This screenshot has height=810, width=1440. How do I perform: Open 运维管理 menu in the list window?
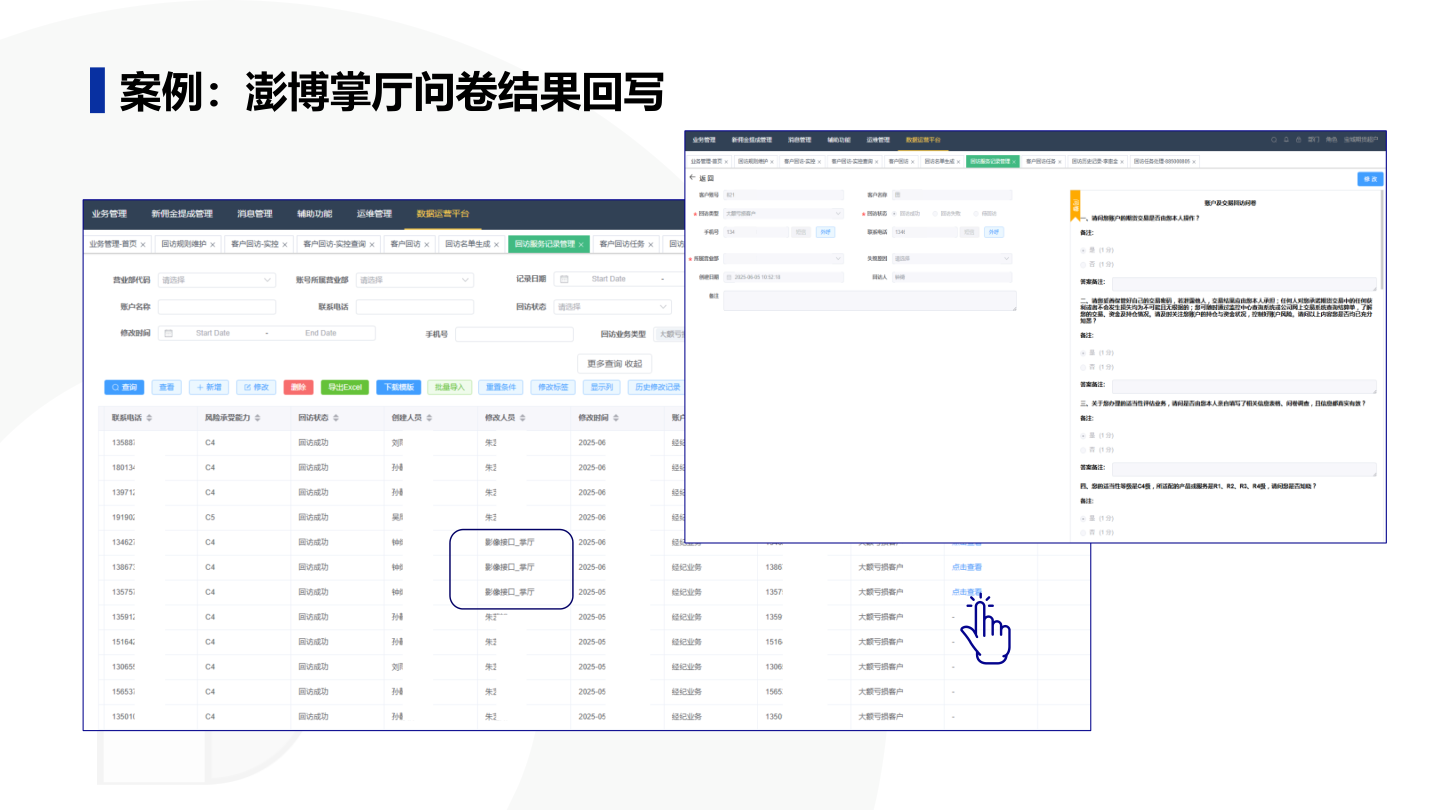375,214
